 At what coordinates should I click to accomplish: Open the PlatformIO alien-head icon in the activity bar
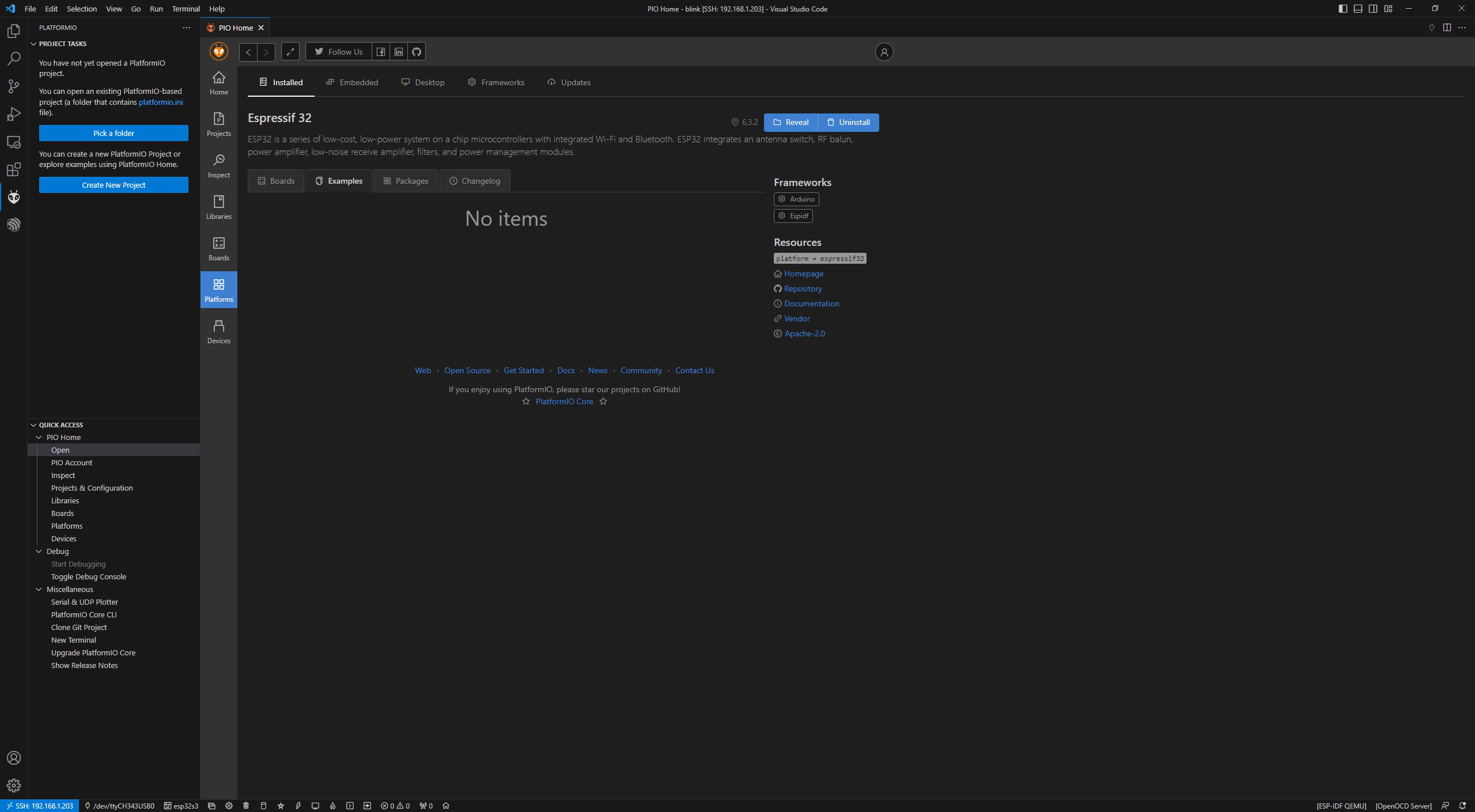14,197
